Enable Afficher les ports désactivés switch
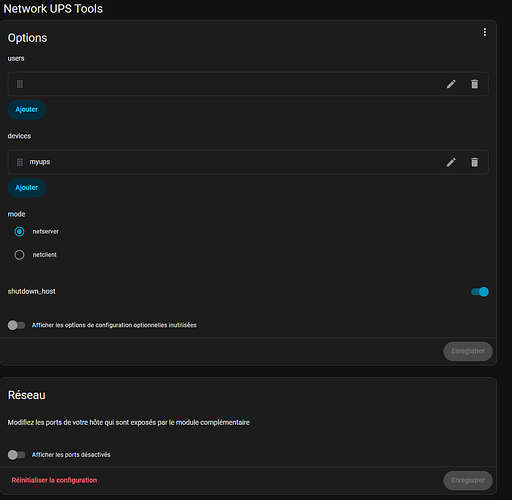This screenshot has height=500, width=512. point(16,455)
